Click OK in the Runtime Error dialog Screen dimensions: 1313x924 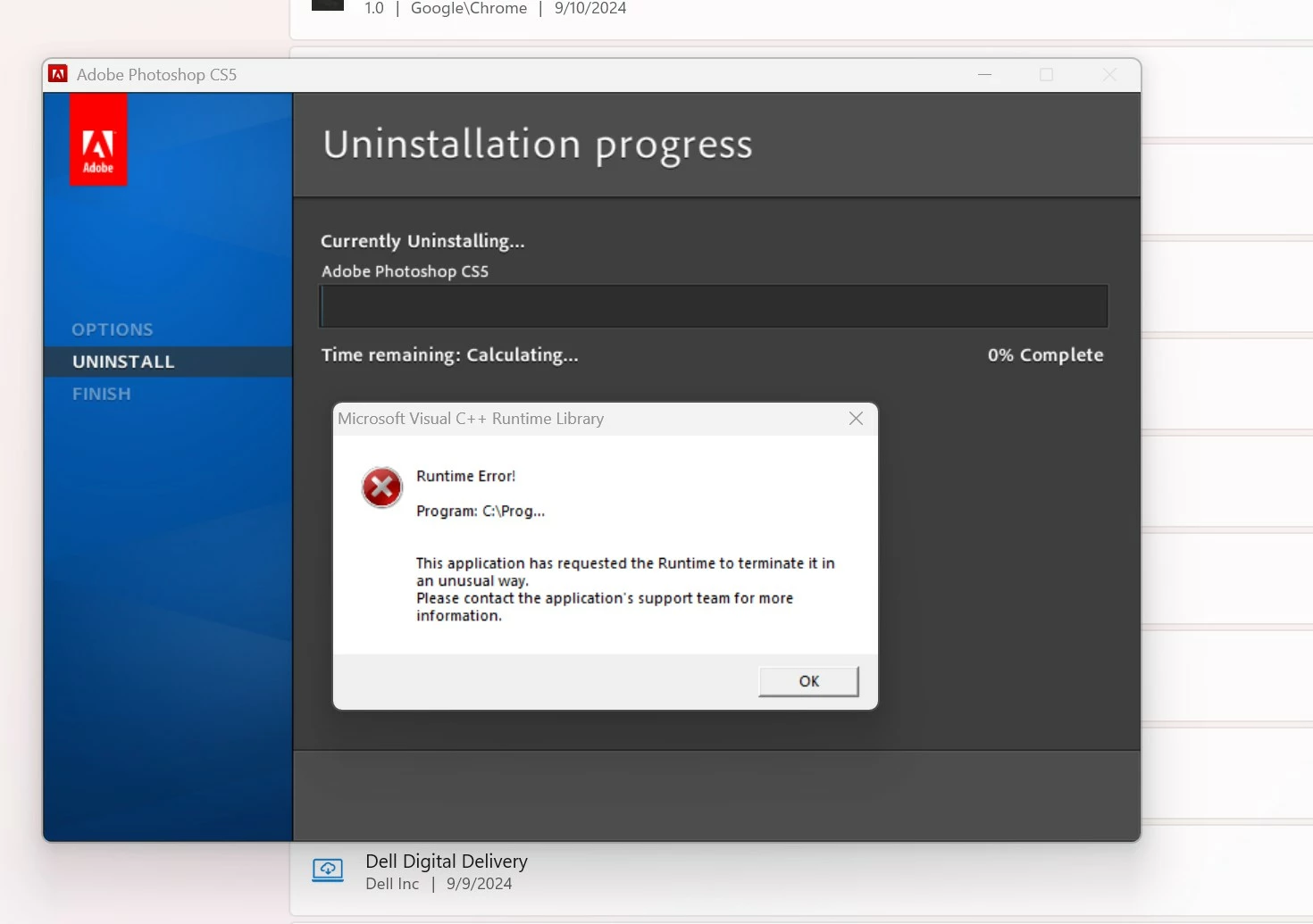(x=808, y=681)
